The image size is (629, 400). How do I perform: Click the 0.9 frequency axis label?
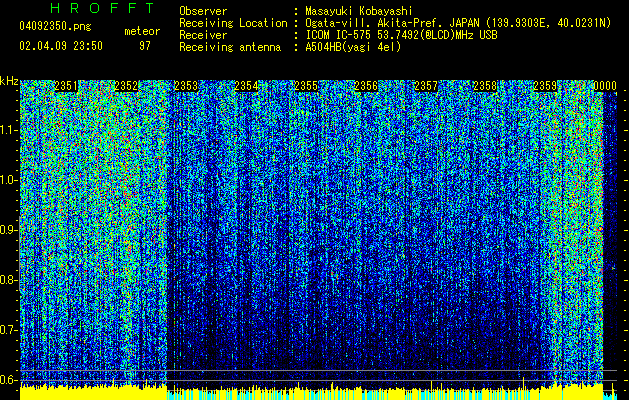[x=8, y=230]
